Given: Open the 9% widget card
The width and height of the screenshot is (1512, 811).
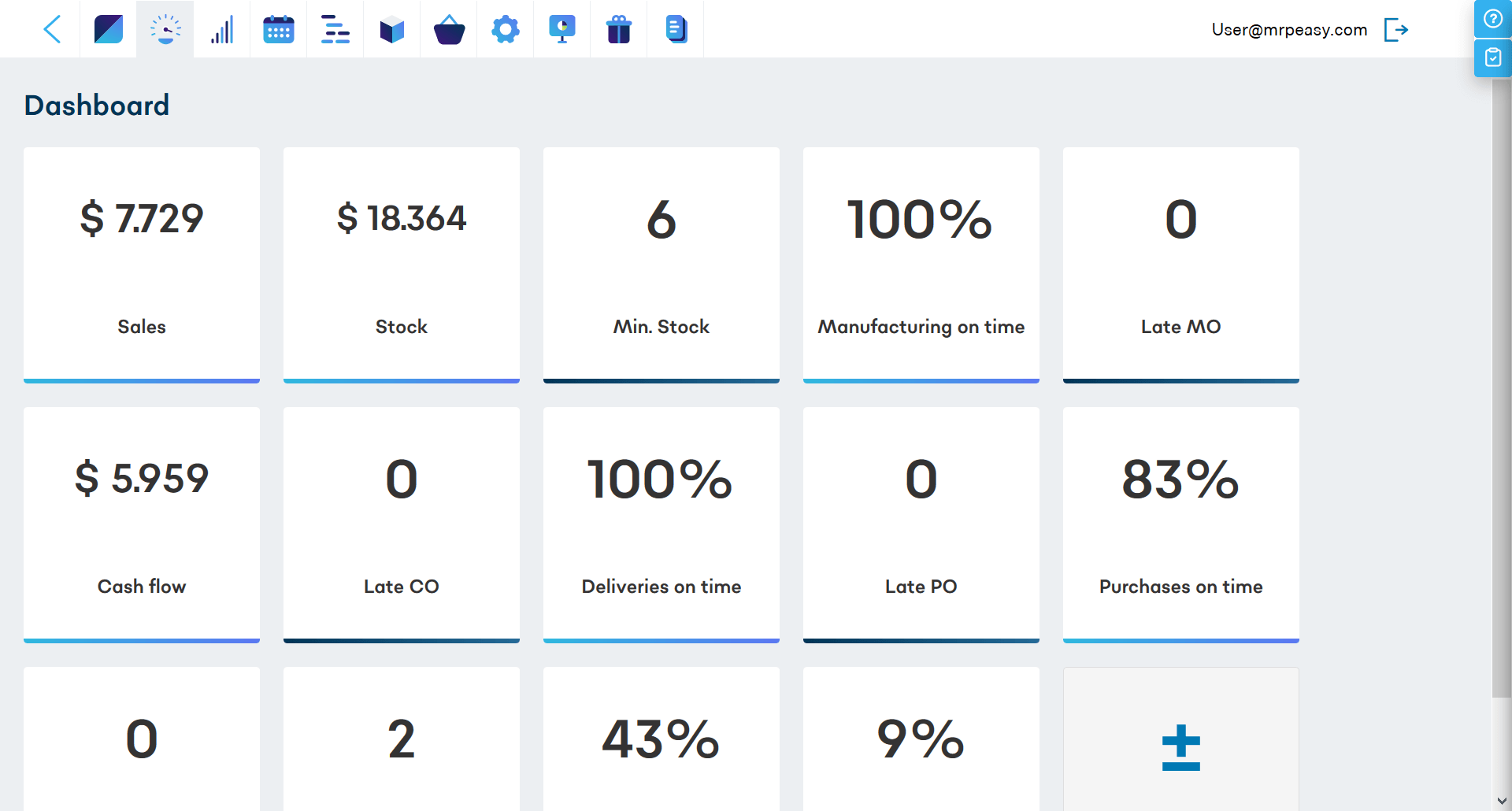Looking at the screenshot, I should pos(921,739).
